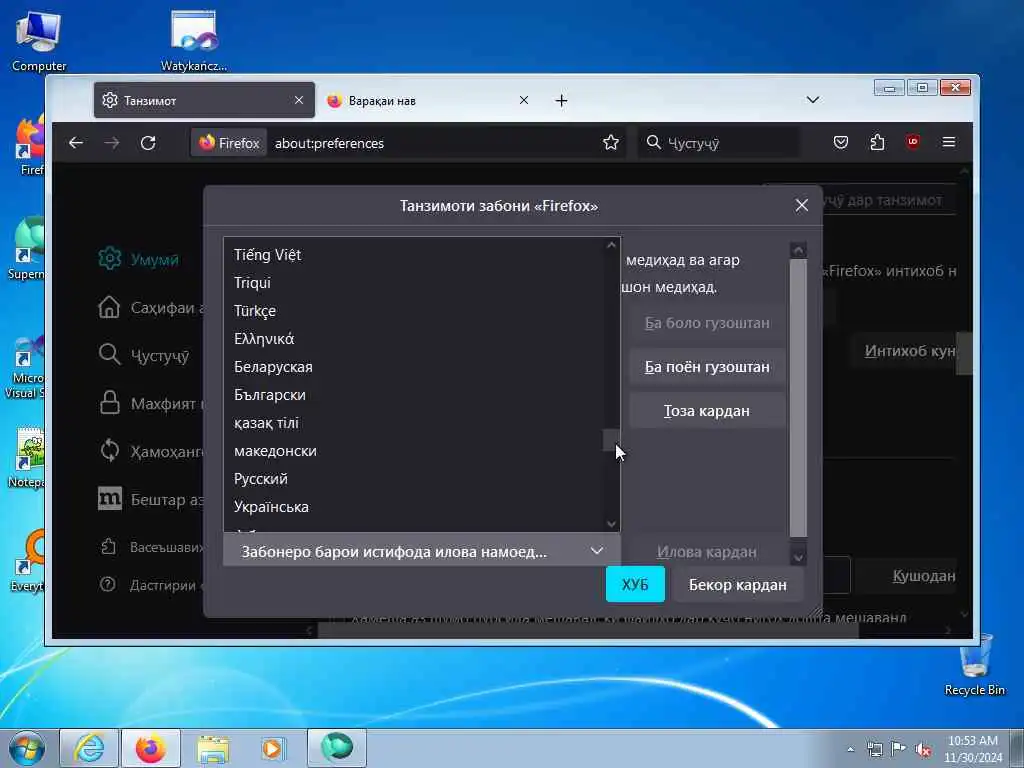1024x768 pixels.
Task: Close the Варақаи нав tab
Action: click(524, 100)
